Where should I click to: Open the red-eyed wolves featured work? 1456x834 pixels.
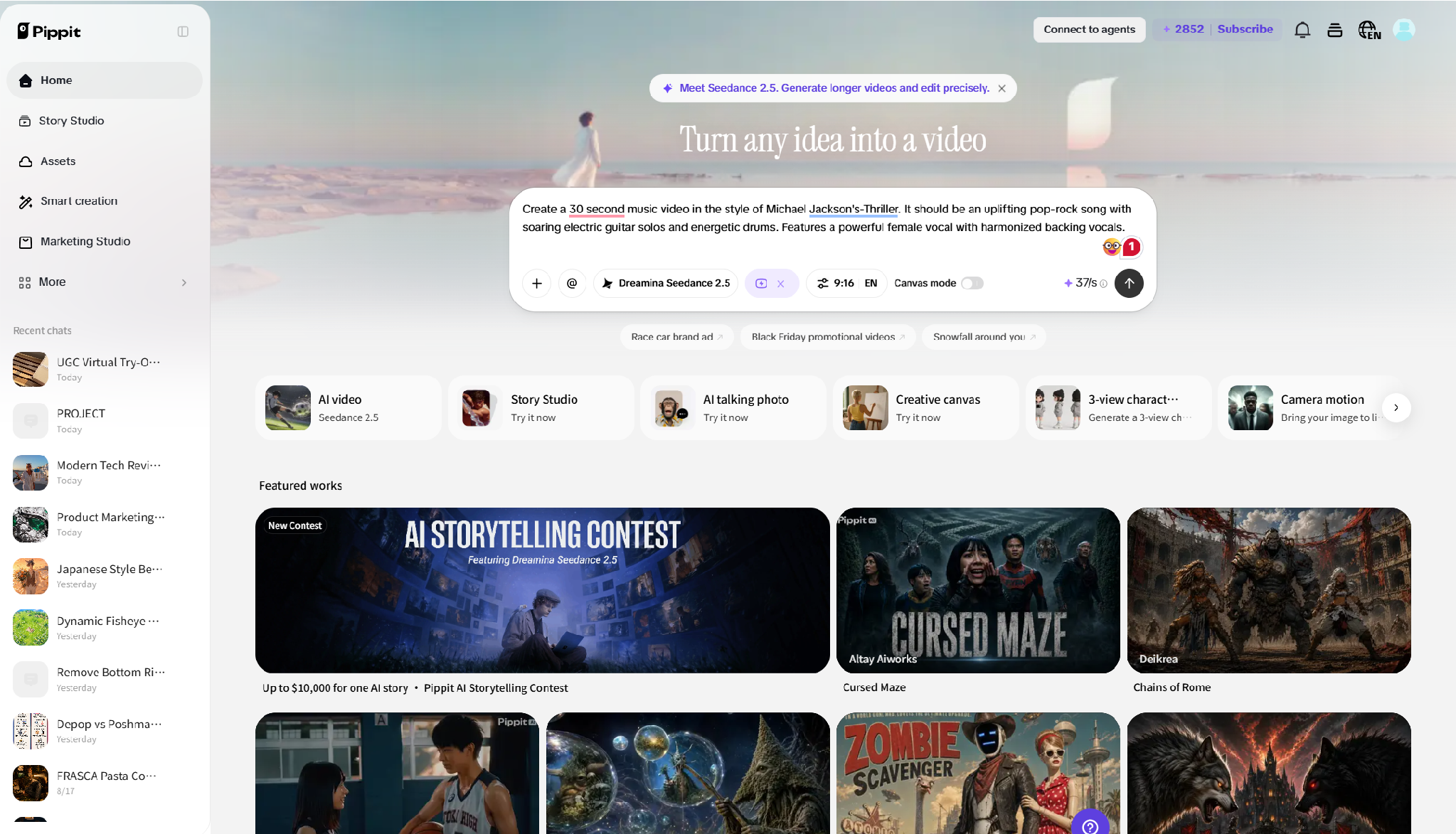click(x=1269, y=773)
